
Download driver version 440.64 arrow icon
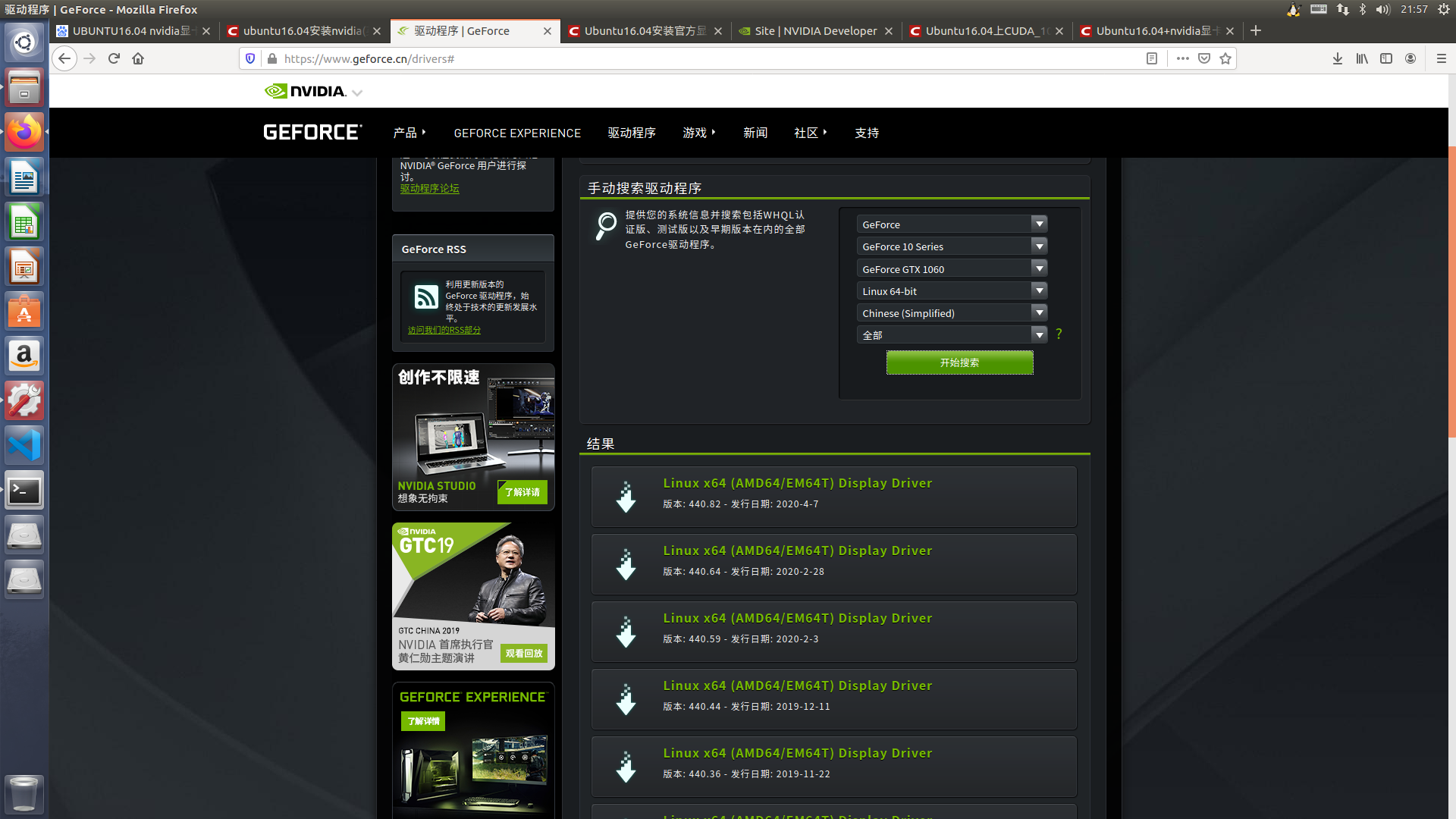click(626, 564)
